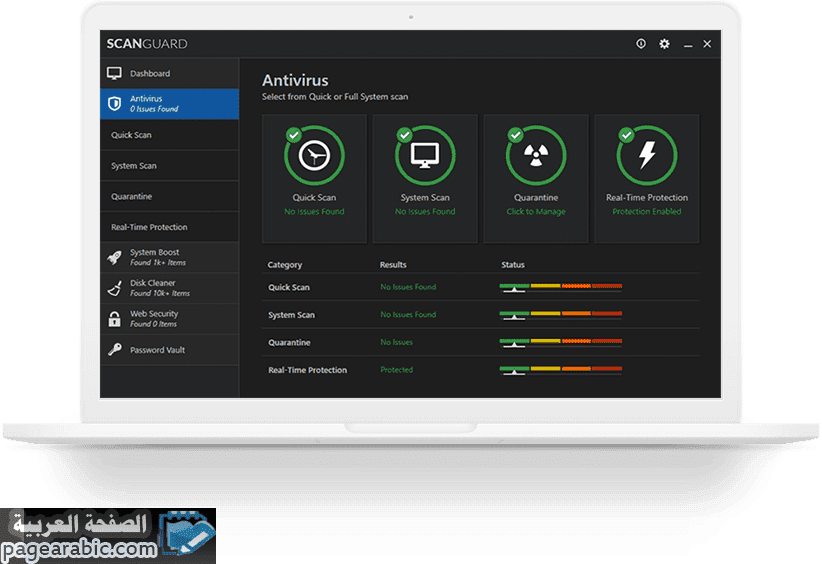Minimize the ScanGuard window
The image size is (822, 564).
click(688, 46)
